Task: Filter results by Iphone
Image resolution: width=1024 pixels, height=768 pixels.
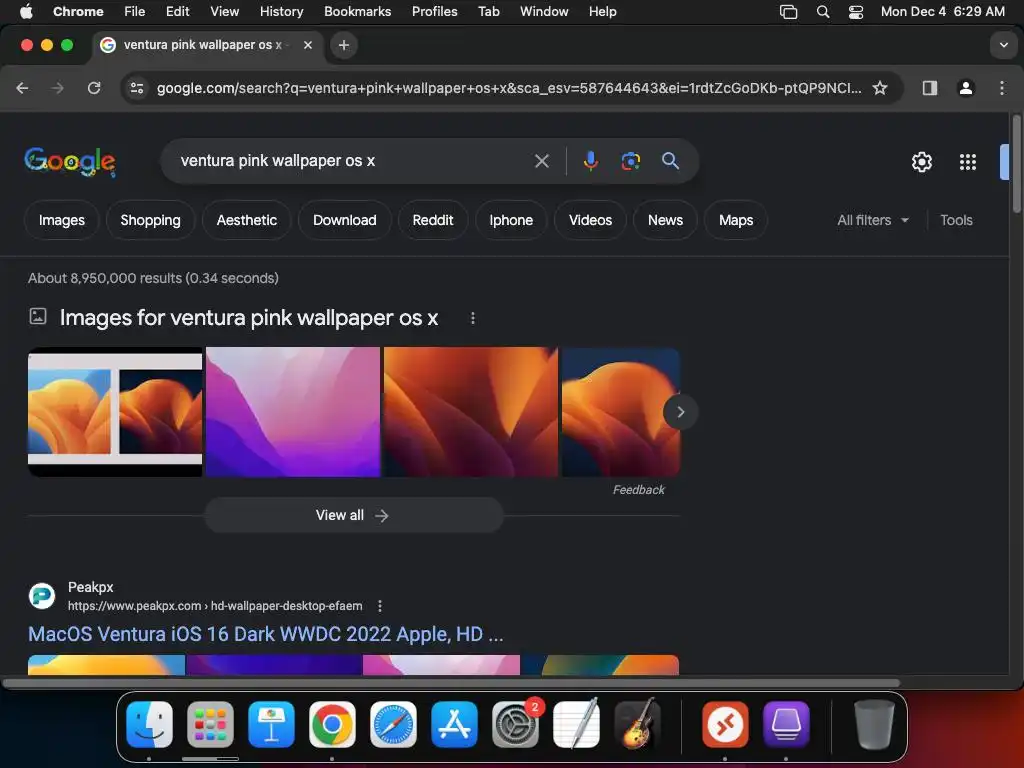Action: pyautogui.click(x=511, y=220)
